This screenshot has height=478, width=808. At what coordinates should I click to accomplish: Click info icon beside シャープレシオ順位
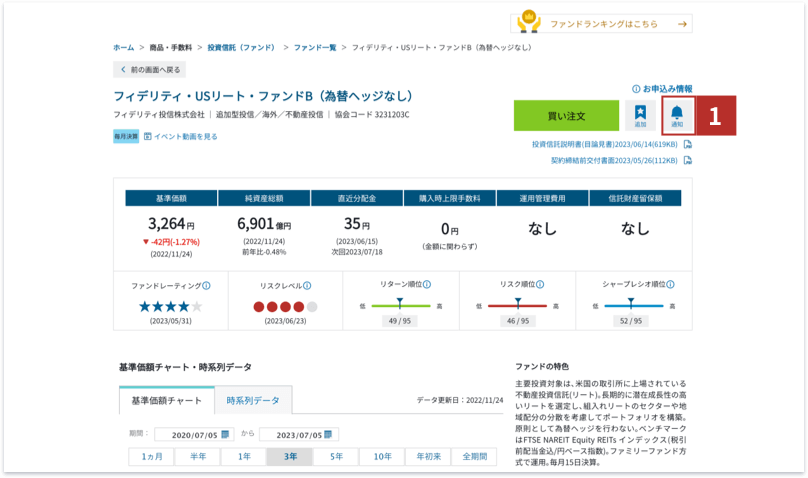point(670,284)
